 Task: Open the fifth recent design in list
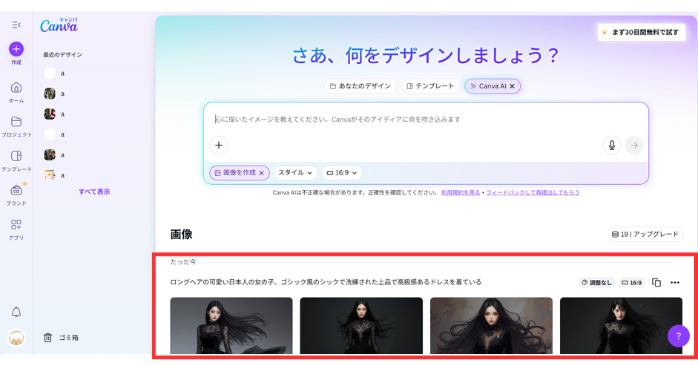(54, 155)
